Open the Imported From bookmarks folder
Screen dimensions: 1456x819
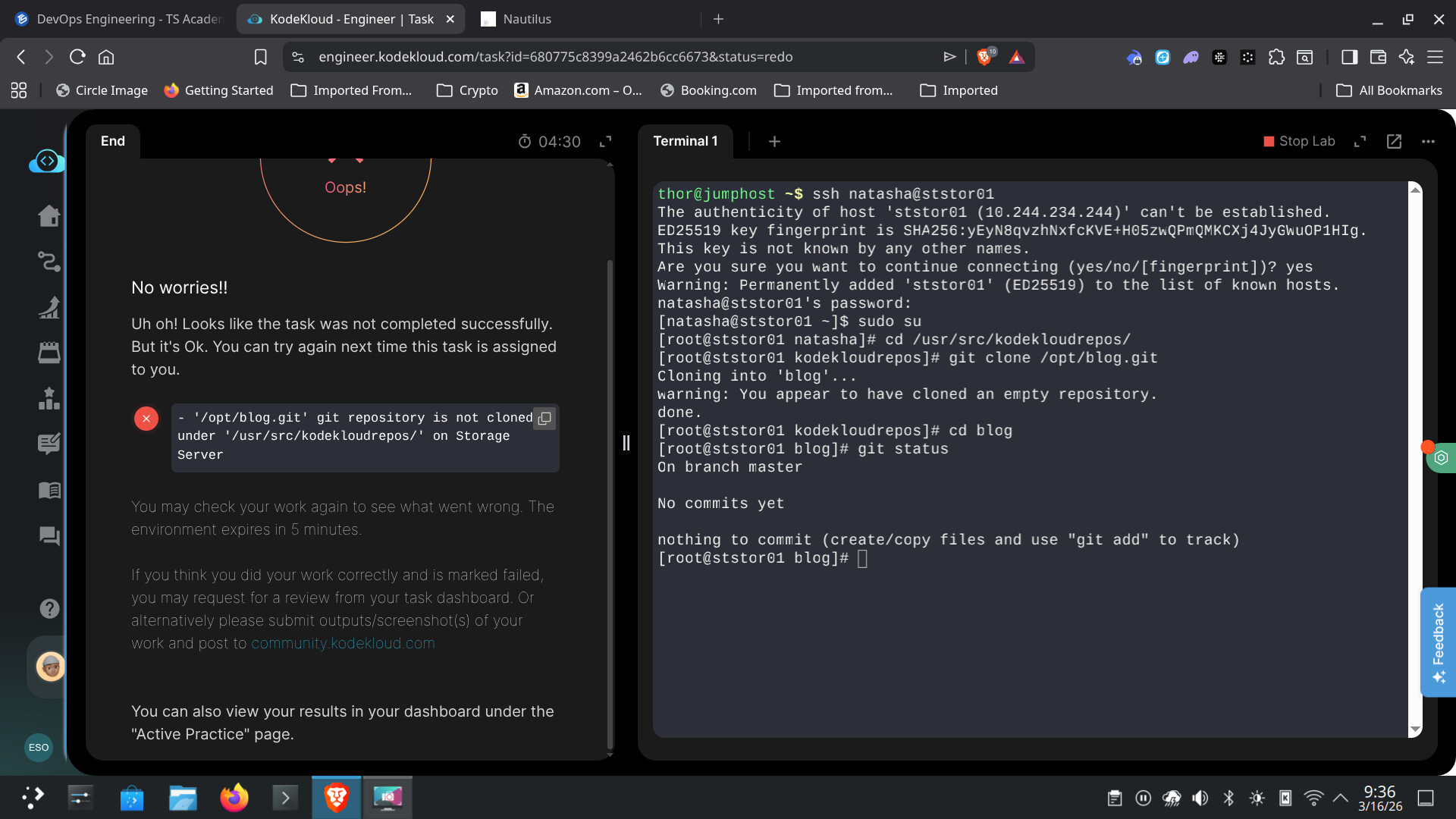(352, 90)
